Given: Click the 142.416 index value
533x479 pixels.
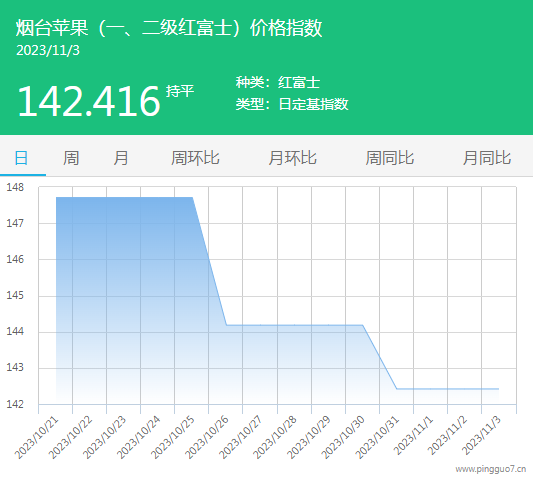Looking at the screenshot, I should (88, 101).
